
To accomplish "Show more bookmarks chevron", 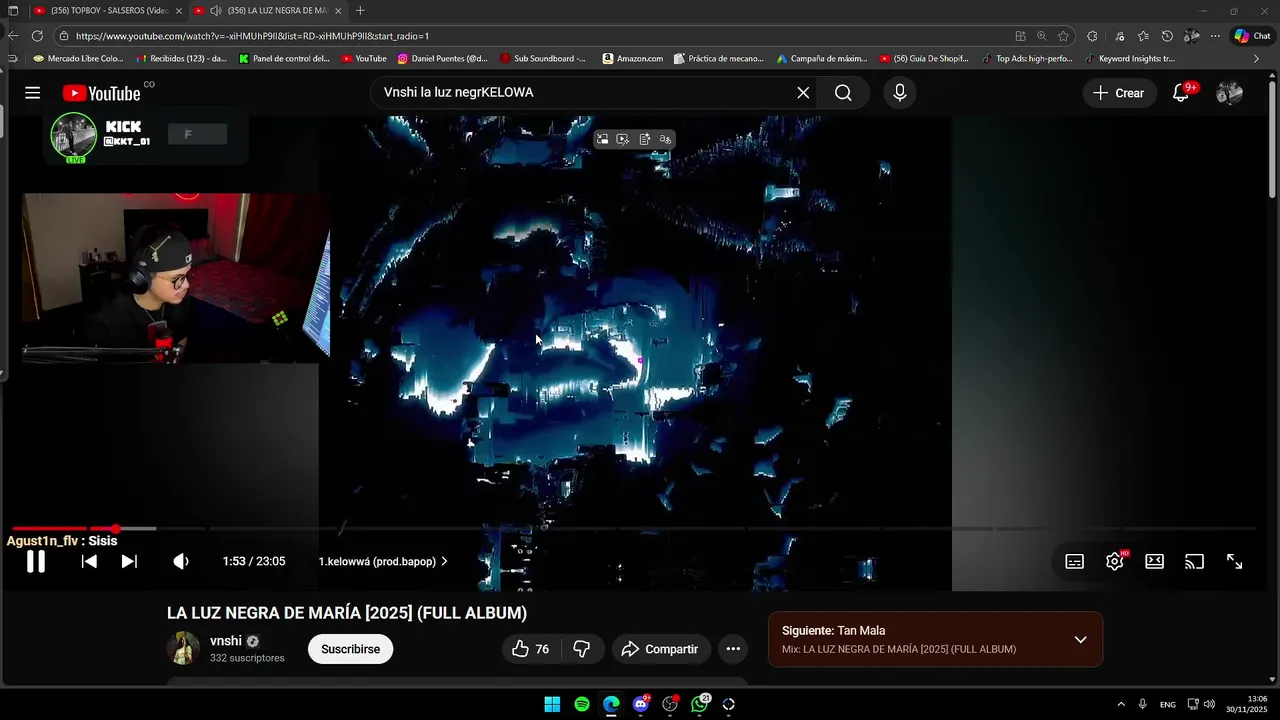I will click(x=1256, y=59).
